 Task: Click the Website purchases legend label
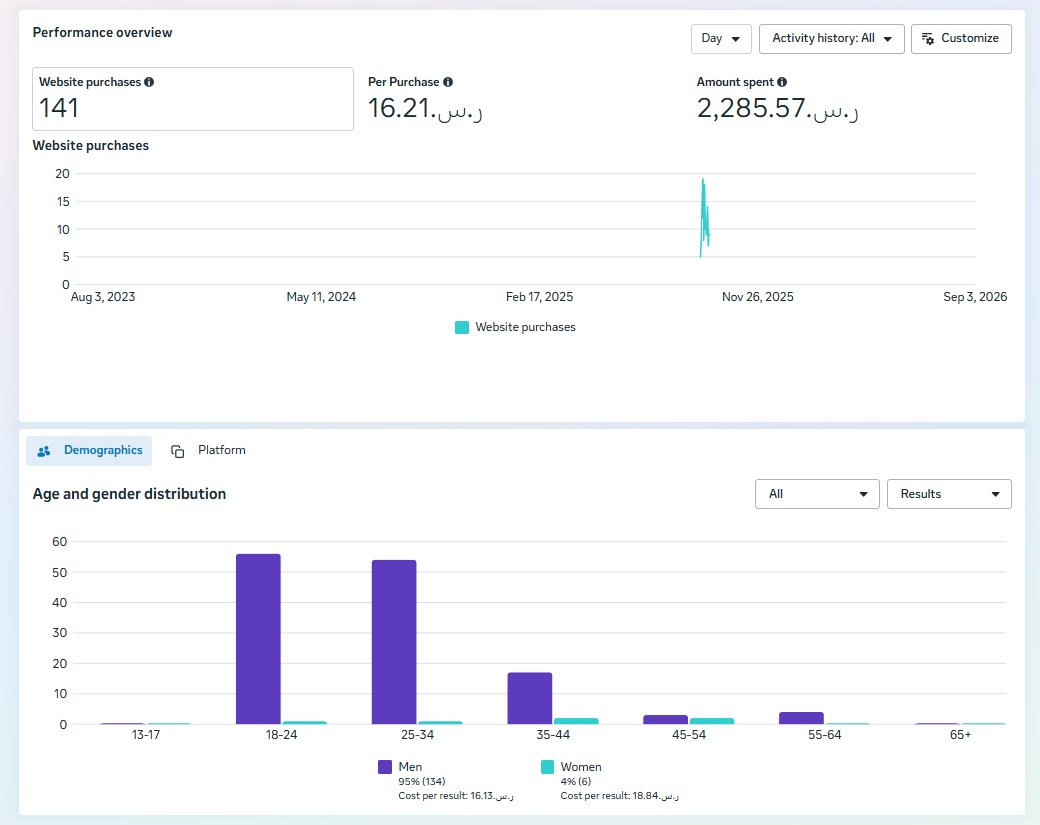point(525,327)
